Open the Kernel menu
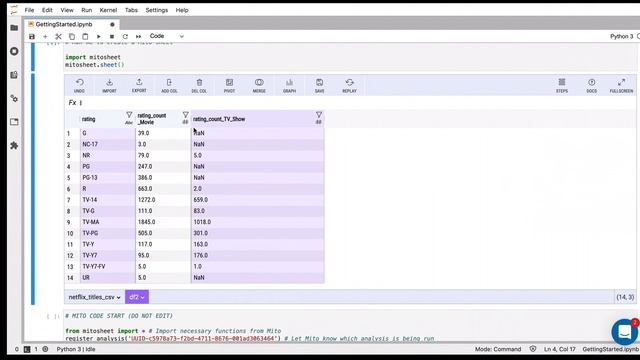 108,10
